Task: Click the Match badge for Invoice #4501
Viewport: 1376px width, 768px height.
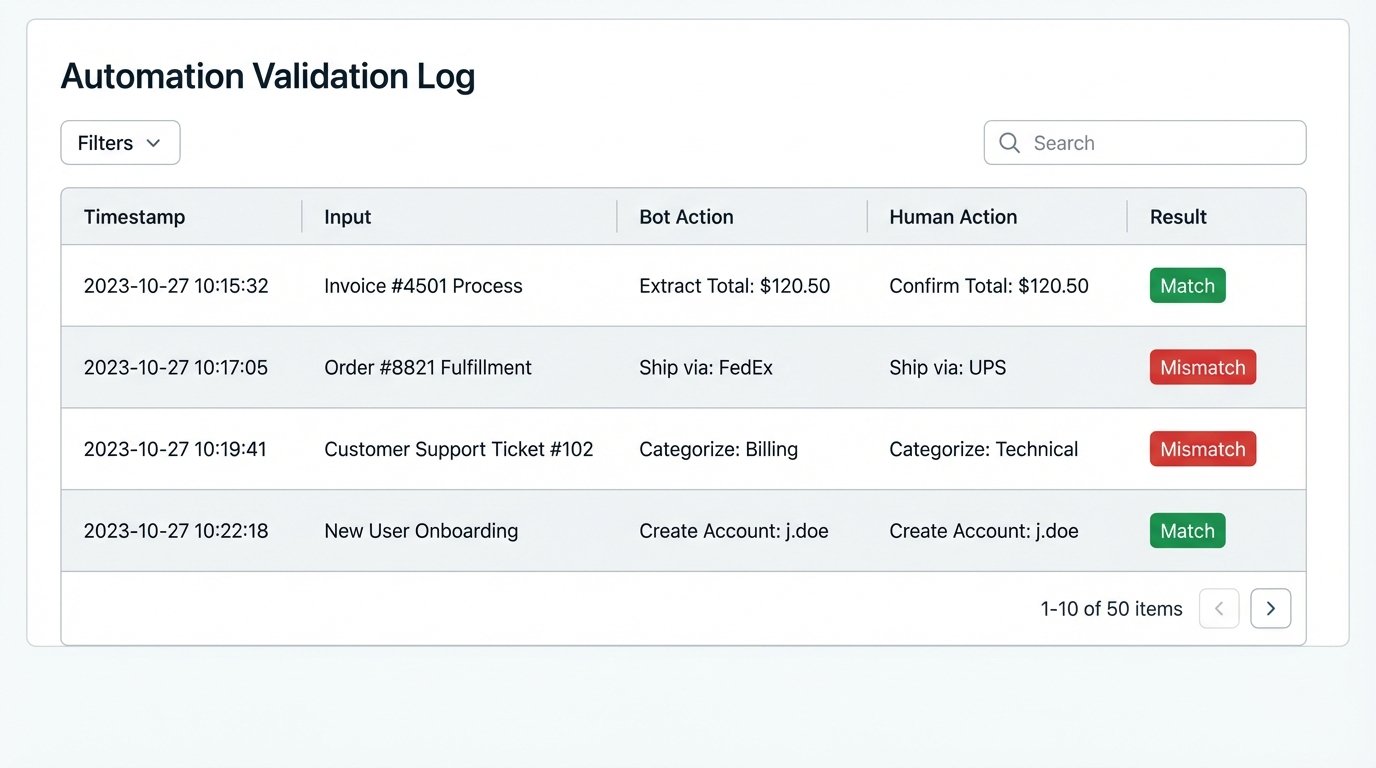Action: point(1187,285)
